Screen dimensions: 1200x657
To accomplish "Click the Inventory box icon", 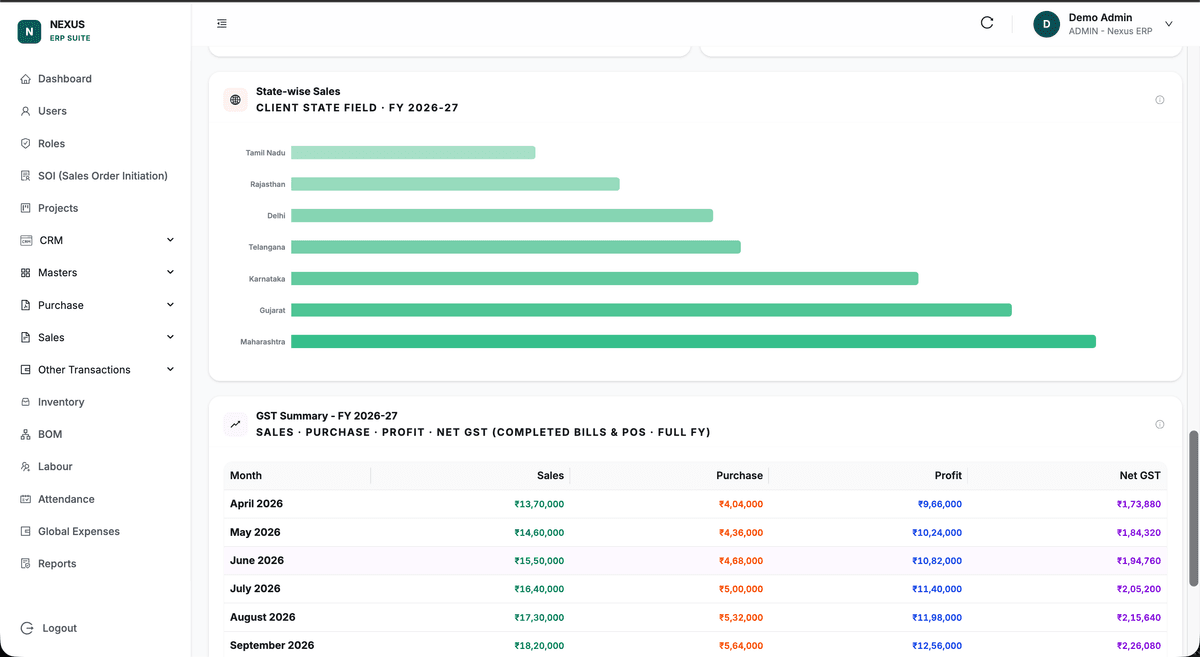I will [x=25, y=402].
